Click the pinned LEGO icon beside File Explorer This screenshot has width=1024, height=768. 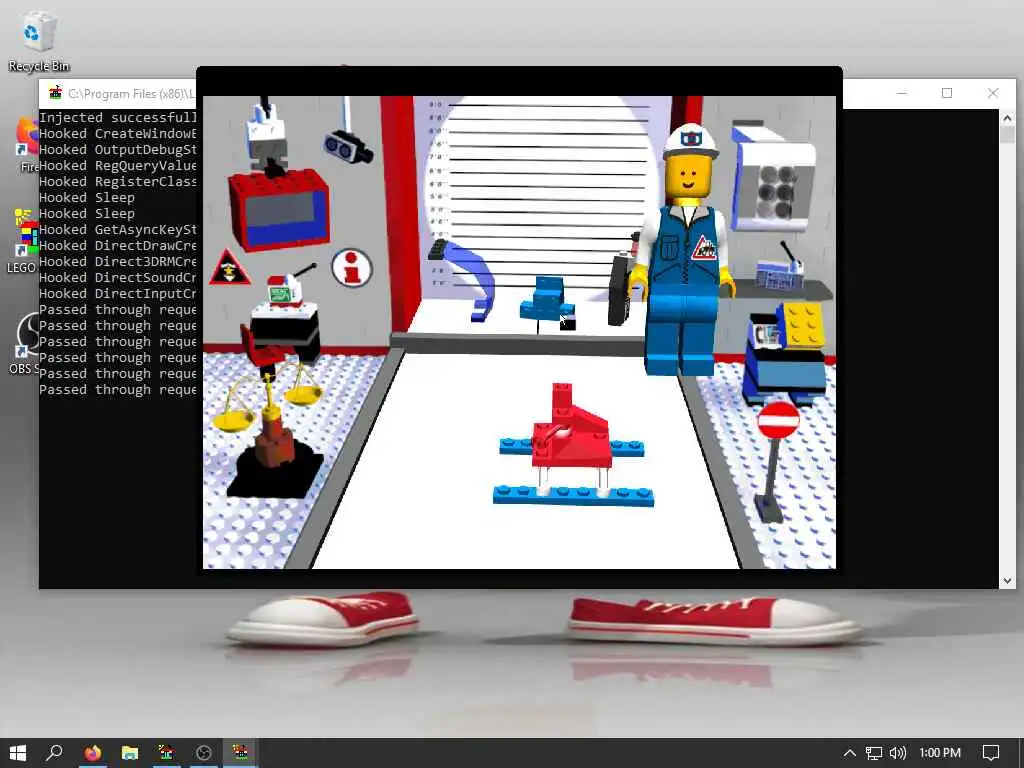click(x=166, y=753)
